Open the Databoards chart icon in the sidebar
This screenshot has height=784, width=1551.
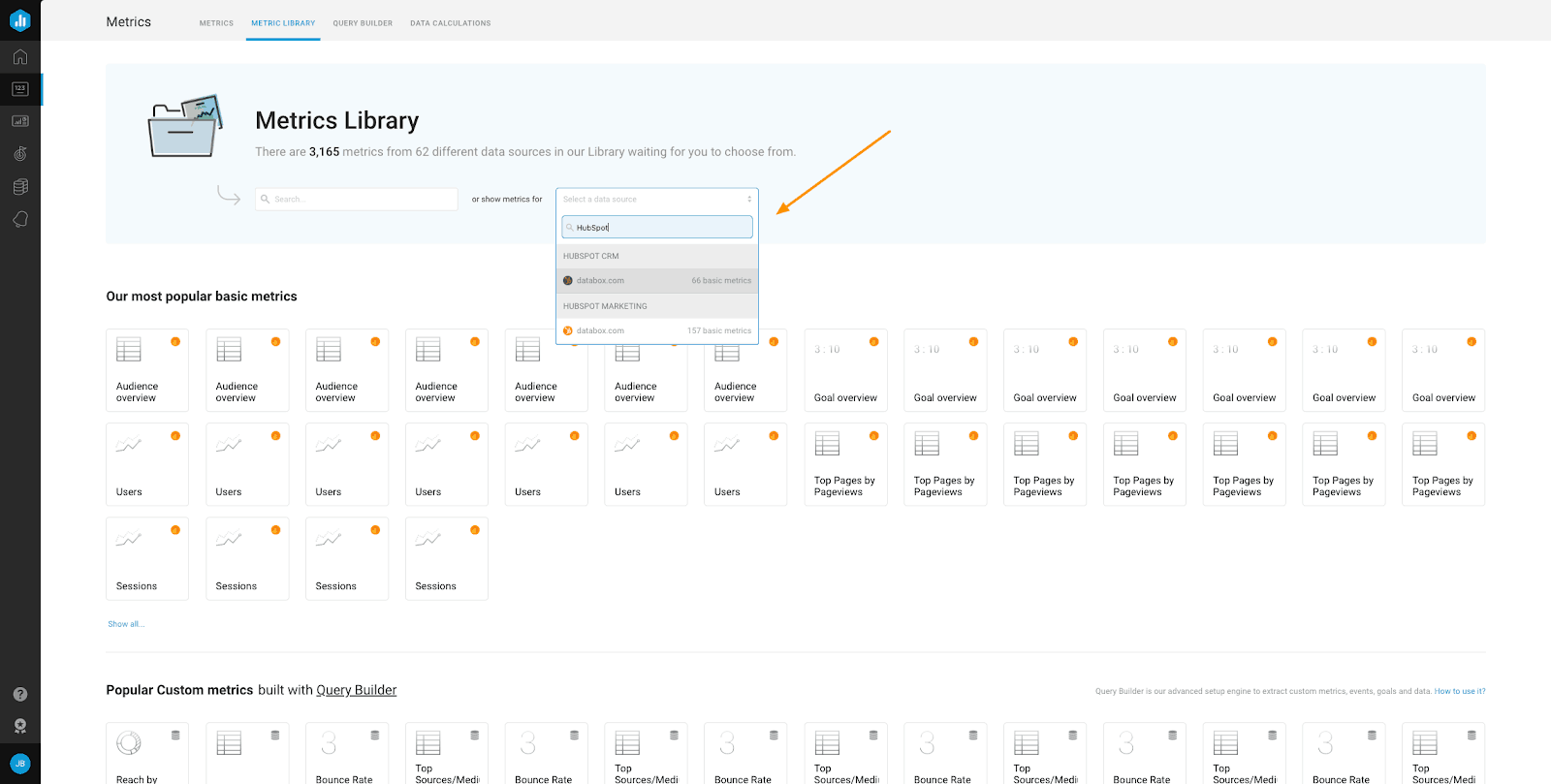pyautogui.click(x=20, y=121)
